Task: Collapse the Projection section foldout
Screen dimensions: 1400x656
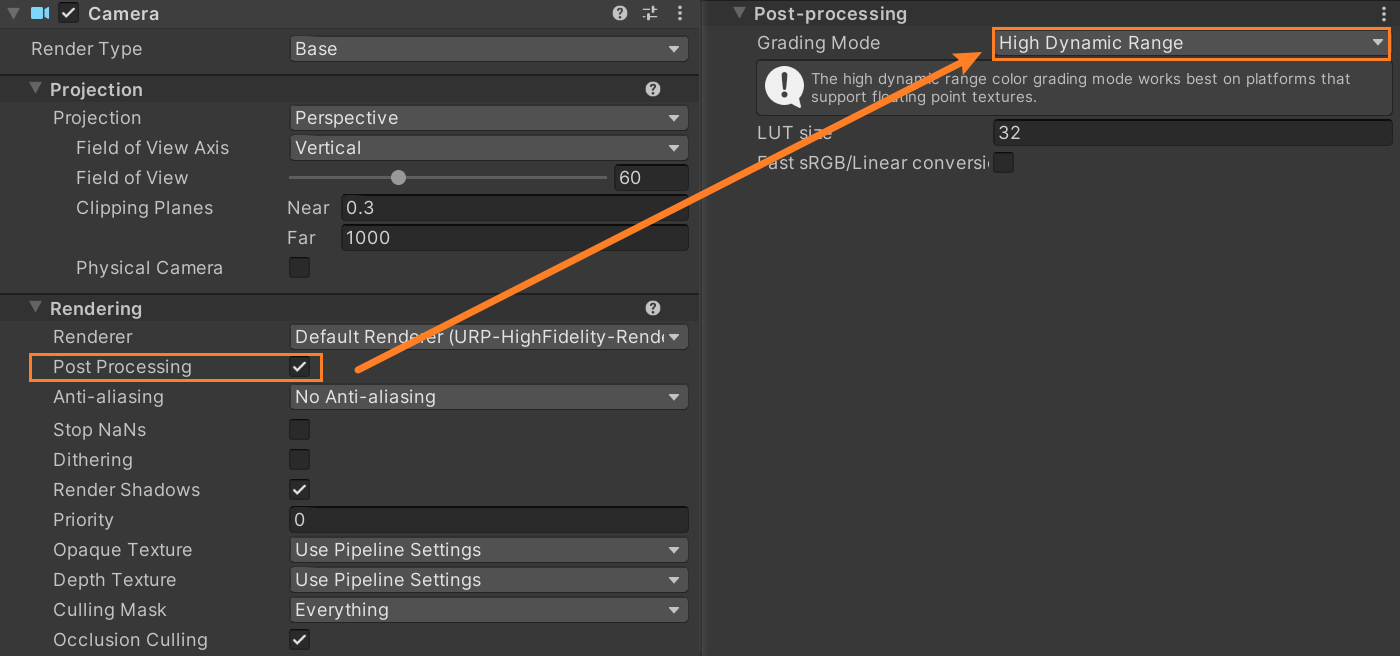Action: pyautogui.click(x=36, y=89)
